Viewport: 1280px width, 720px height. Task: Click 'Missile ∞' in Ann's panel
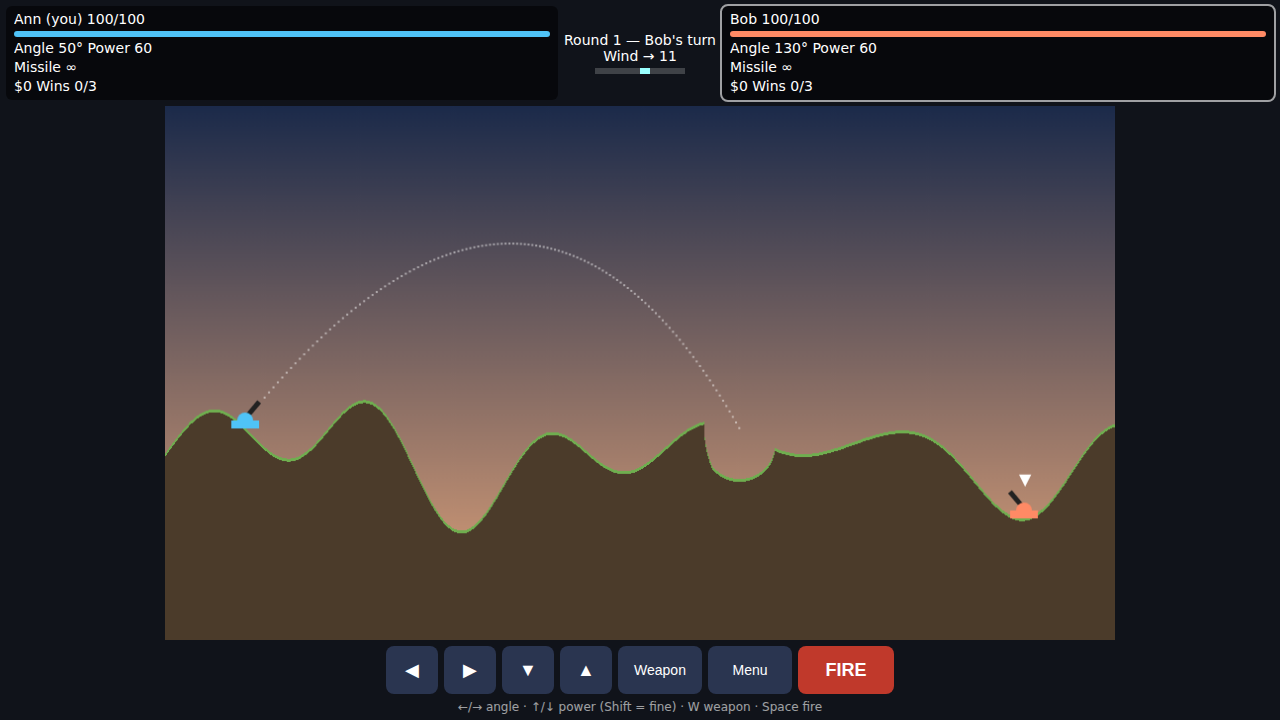[45, 67]
